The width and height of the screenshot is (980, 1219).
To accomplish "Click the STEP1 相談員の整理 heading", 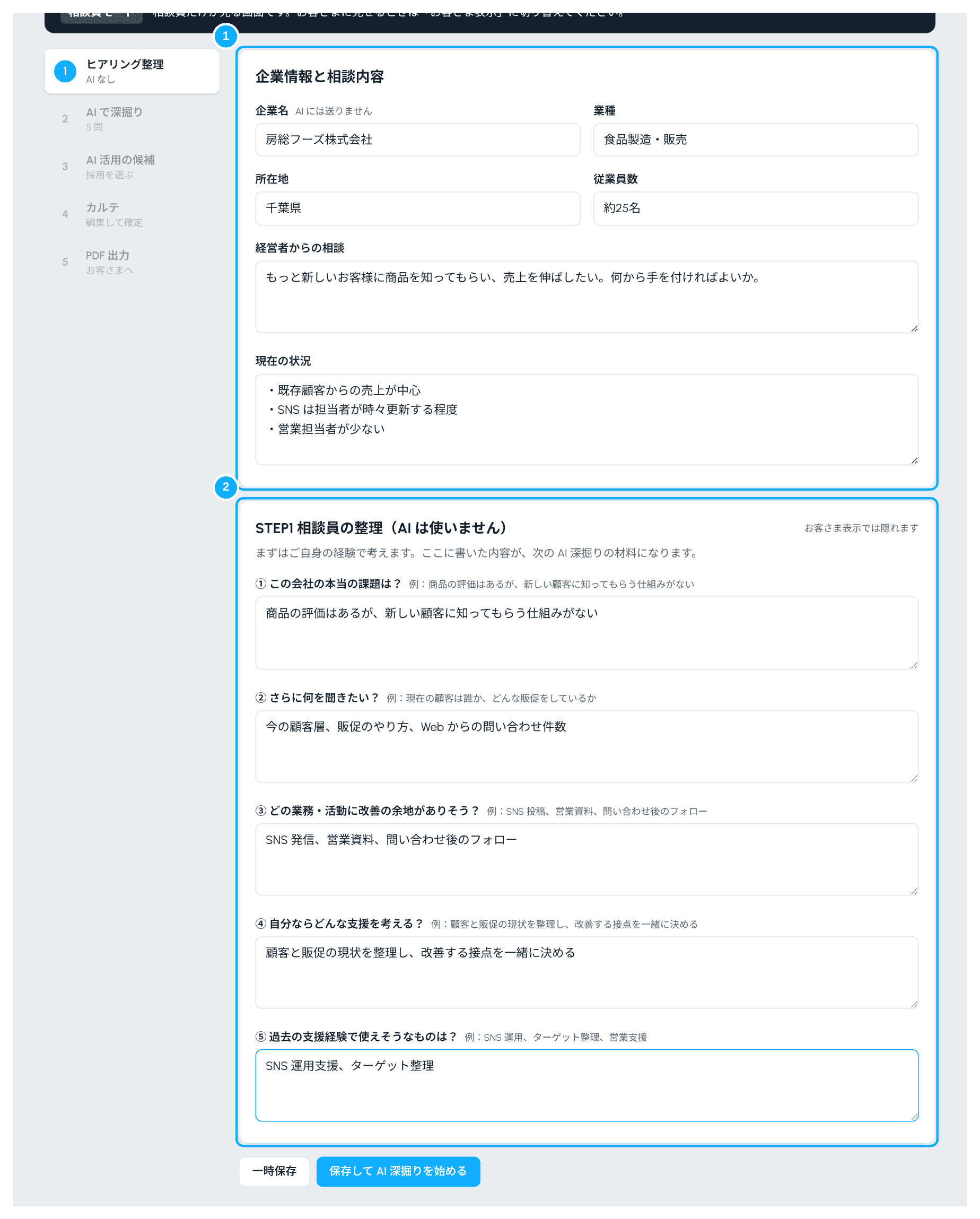I will (381, 528).
